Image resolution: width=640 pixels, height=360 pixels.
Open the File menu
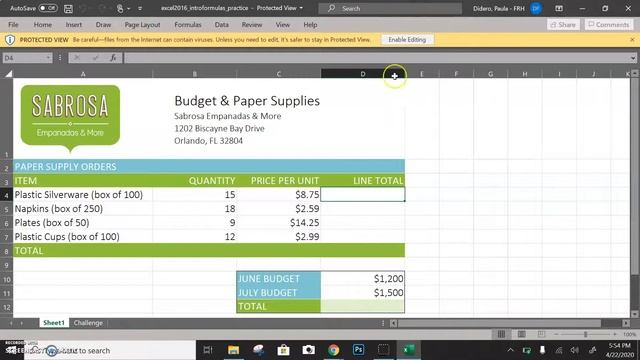coord(13,25)
